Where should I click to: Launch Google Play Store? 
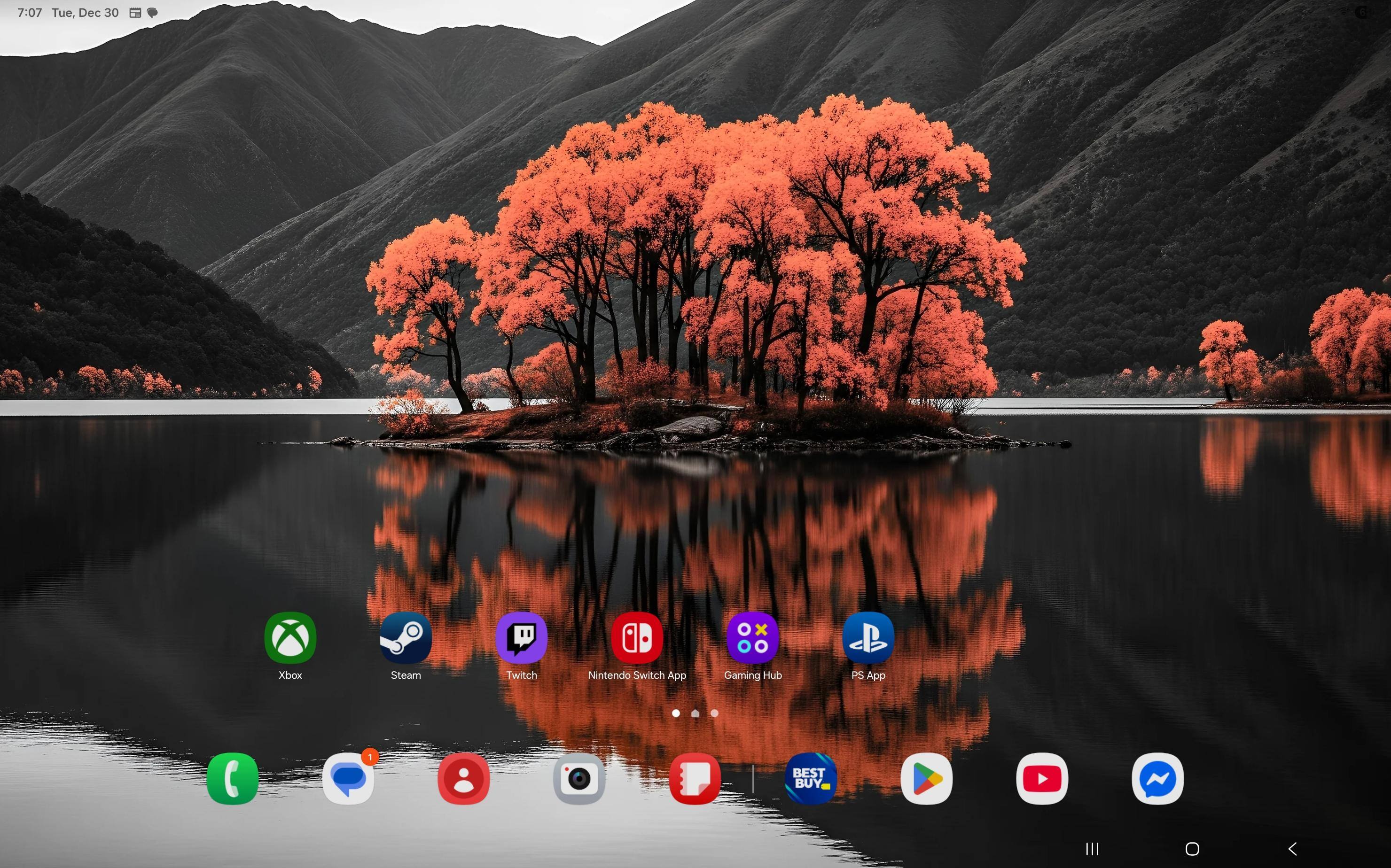[926, 778]
